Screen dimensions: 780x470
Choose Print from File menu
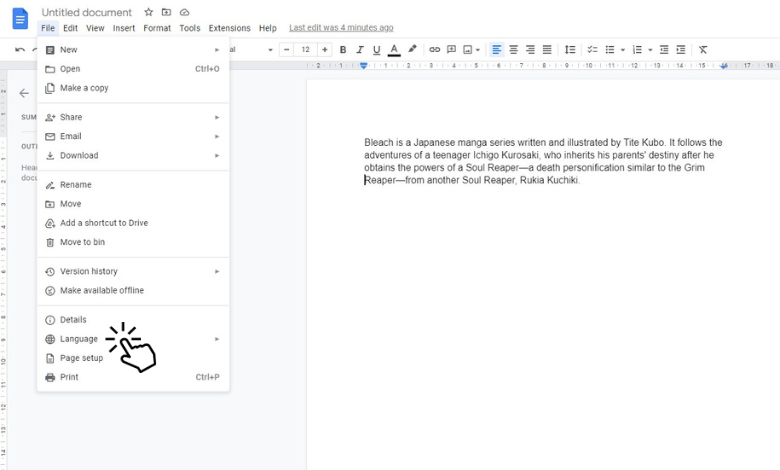click(x=133, y=377)
